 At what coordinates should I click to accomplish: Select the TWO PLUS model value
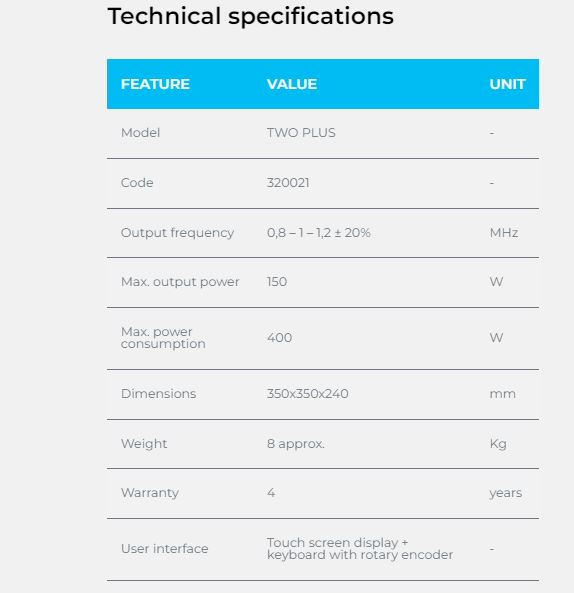301,133
